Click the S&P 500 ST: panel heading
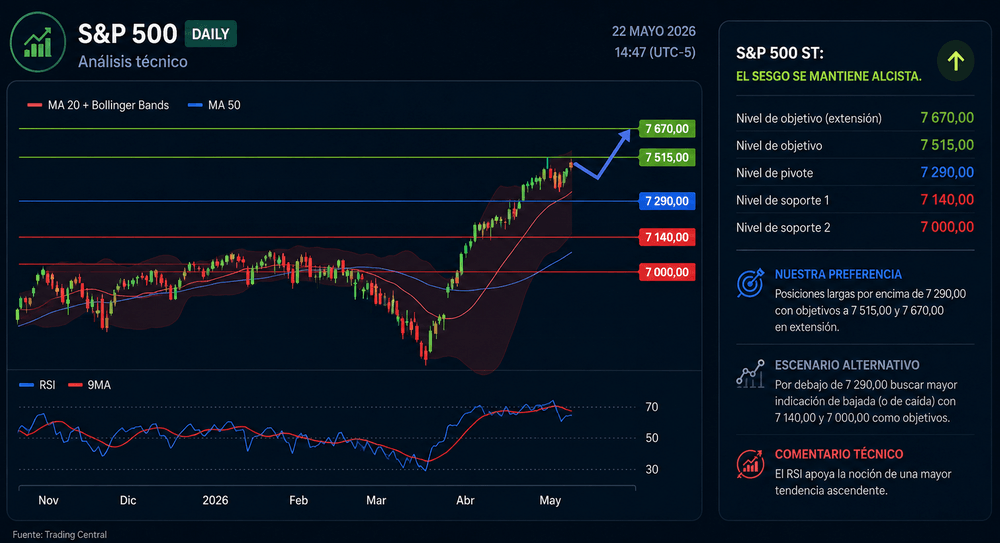The height and width of the screenshot is (543, 1000). pos(779,53)
